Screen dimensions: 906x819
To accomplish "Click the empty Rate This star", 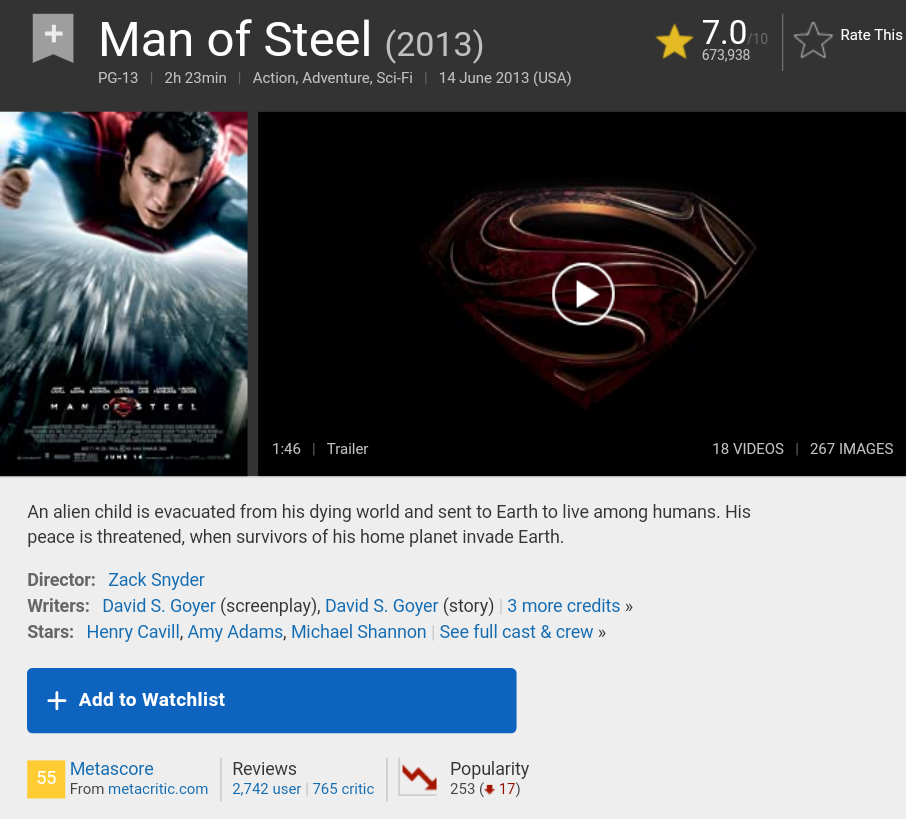I will pyautogui.click(x=813, y=40).
